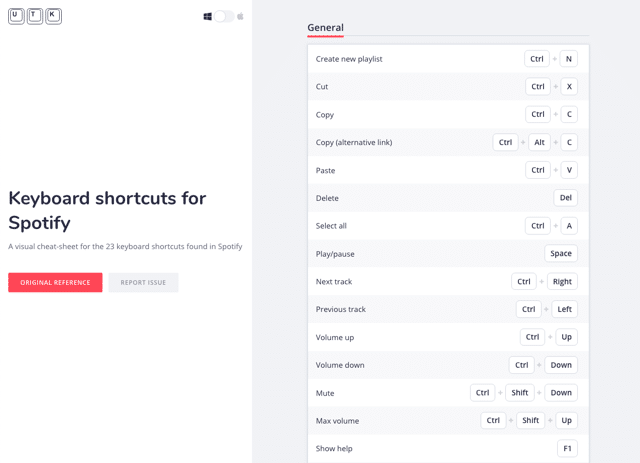Click the Windows logo icon
This screenshot has width=640, height=463.
208,16
